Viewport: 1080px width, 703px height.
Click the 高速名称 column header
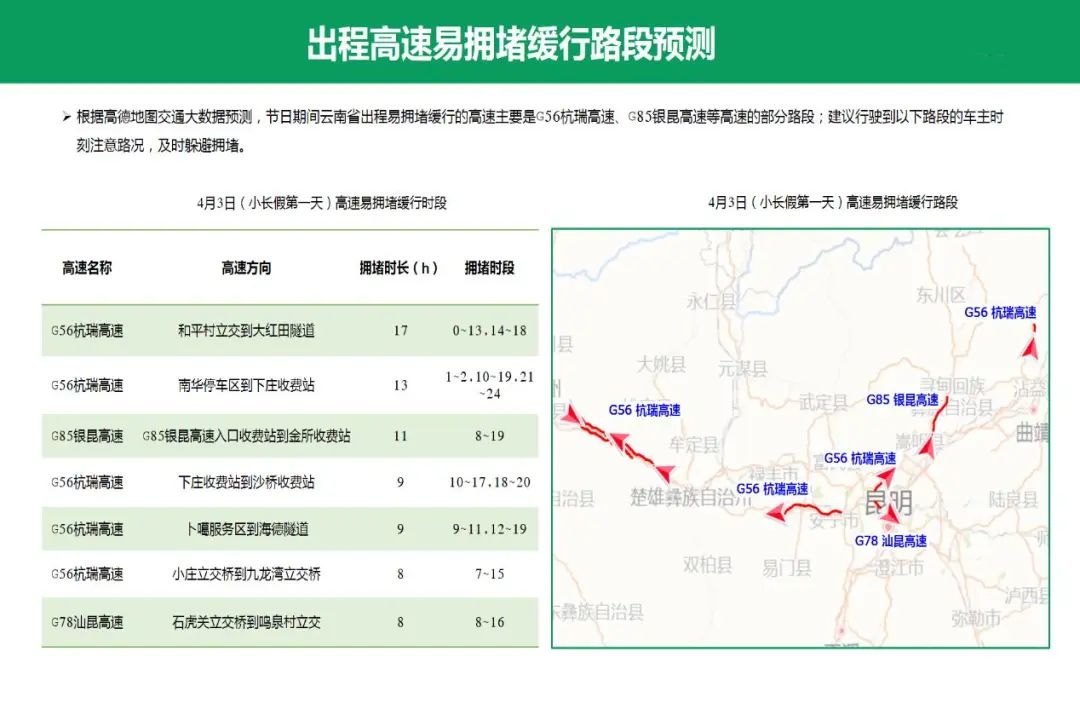87,268
